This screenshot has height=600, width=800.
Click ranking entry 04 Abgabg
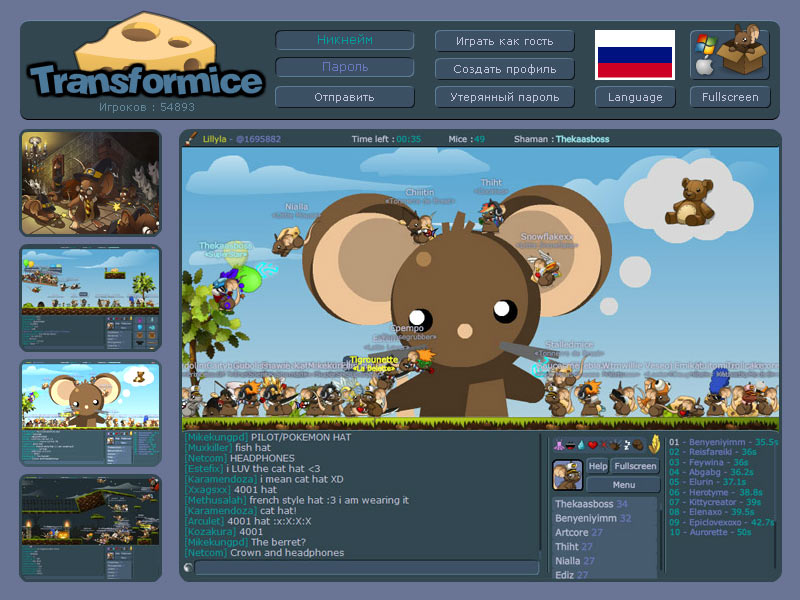click(x=711, y=472)
